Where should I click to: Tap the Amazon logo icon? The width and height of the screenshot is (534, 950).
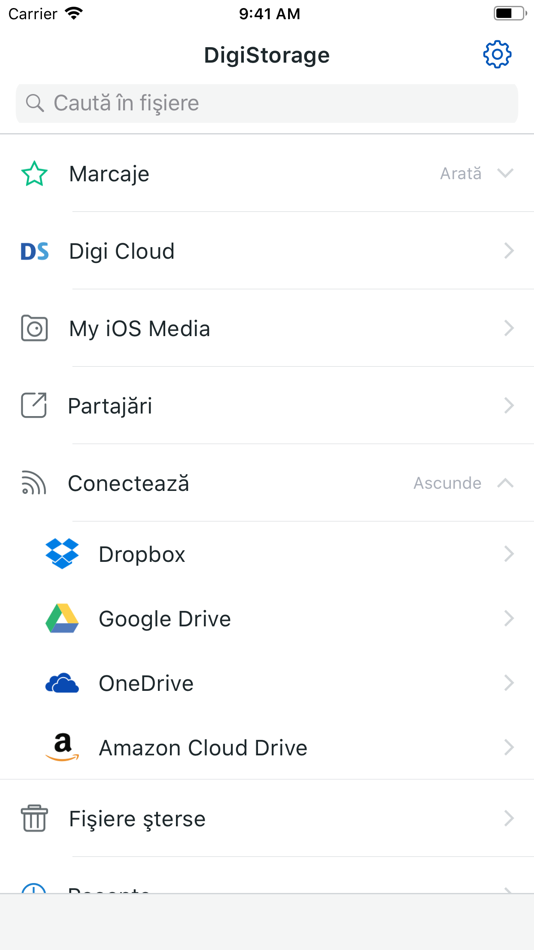62,748
